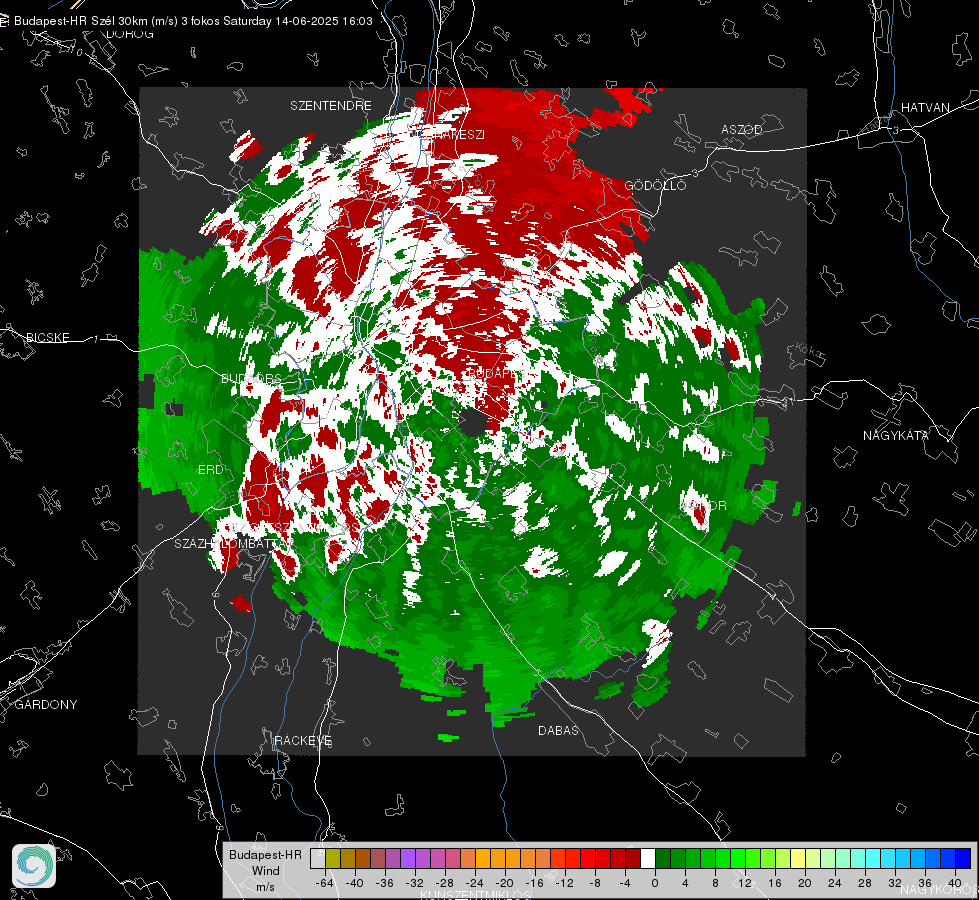This screenshot has width=979, height=900.
Task: Click the swirl logo icon at bottom left
Action: click(34, 866)
